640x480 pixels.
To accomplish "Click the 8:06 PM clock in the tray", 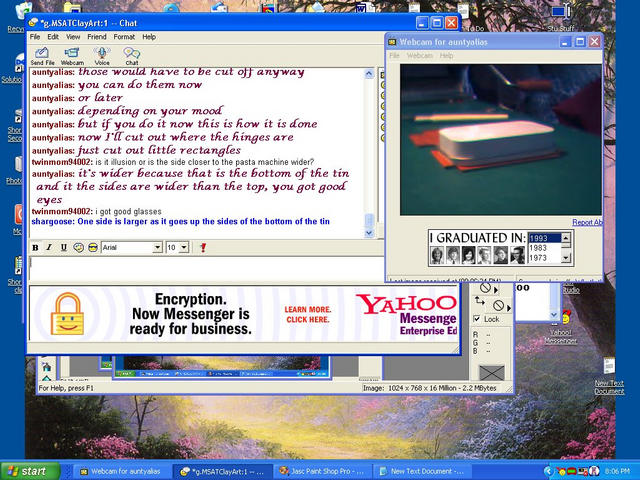I will point(617,471).
